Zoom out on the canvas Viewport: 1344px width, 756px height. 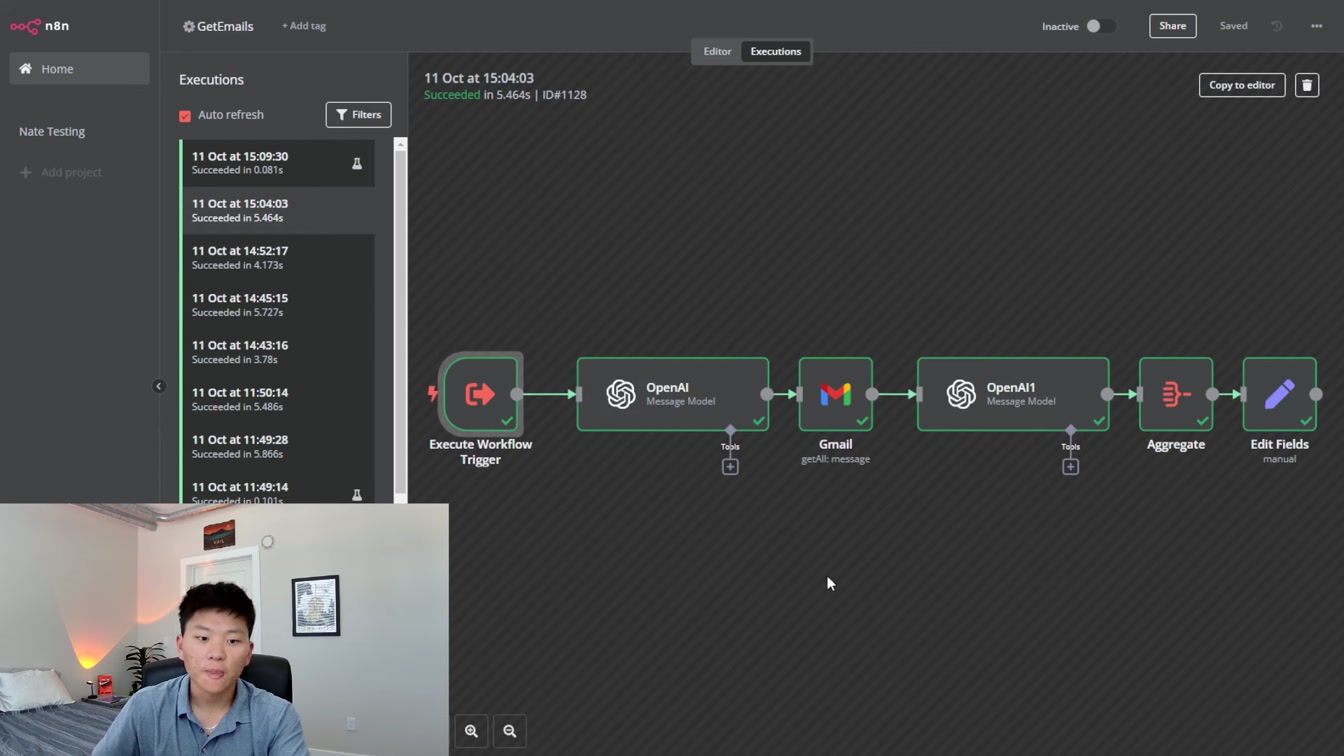point(510,731)
